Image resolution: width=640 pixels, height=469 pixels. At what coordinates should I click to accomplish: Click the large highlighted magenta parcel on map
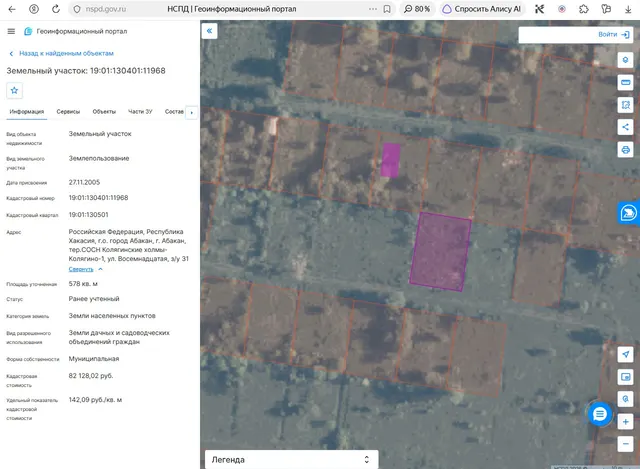(x=440, y=252)
